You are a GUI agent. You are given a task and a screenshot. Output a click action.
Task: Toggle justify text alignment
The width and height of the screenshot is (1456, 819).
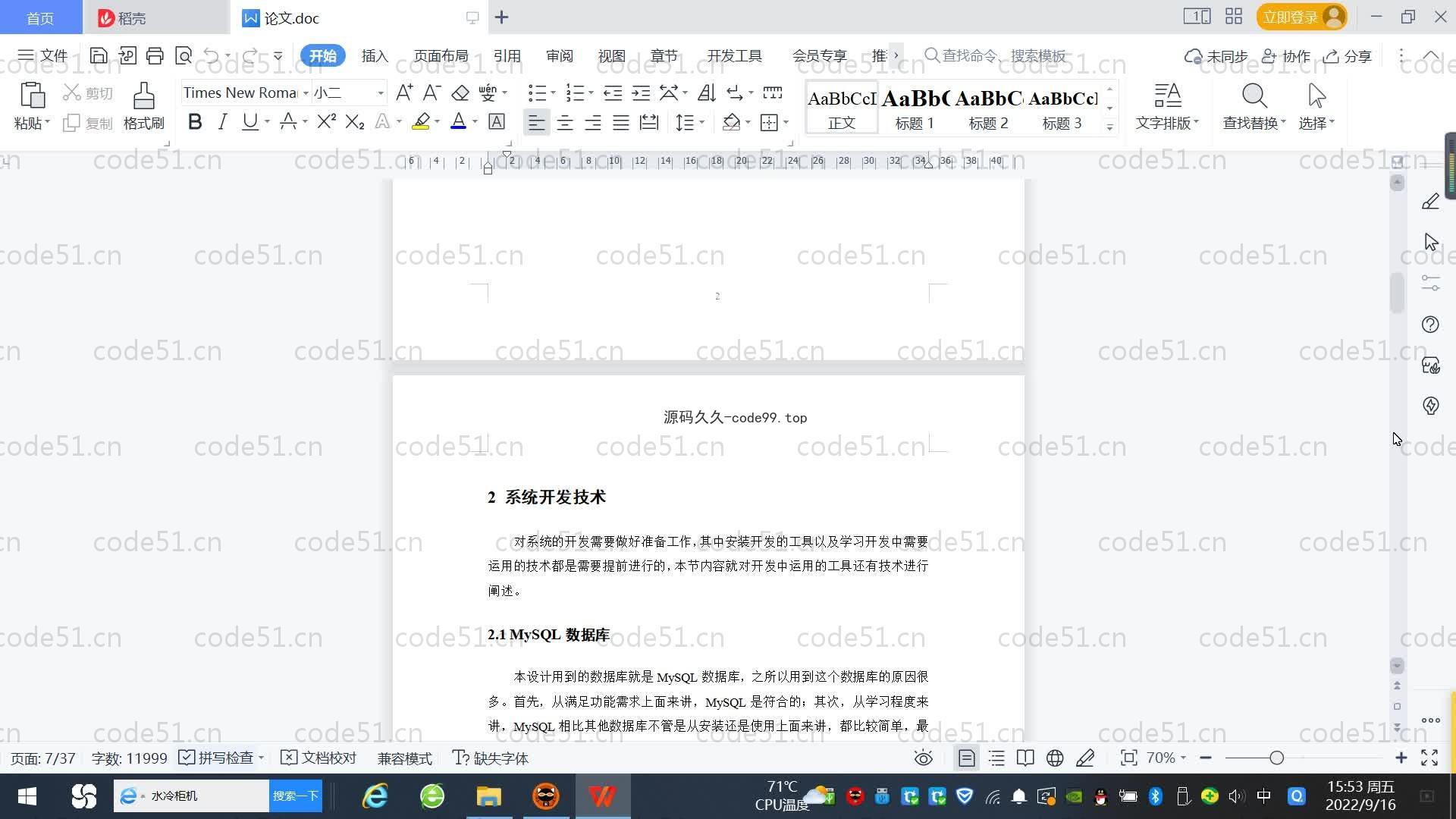[621, 122]
